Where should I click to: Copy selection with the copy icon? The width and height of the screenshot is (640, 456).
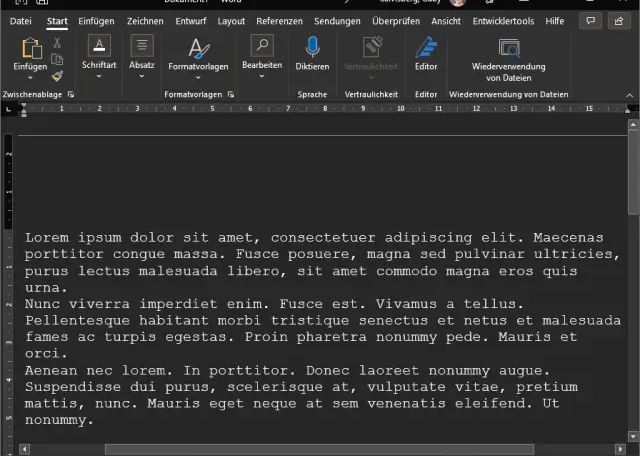(57, 59)
